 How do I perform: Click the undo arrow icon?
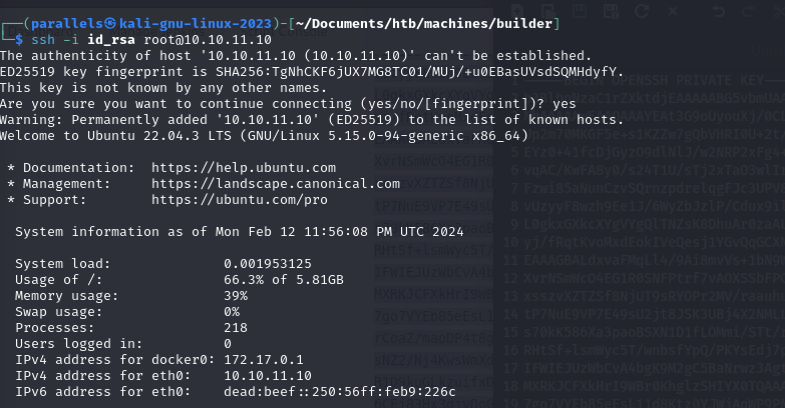point(719,11)
